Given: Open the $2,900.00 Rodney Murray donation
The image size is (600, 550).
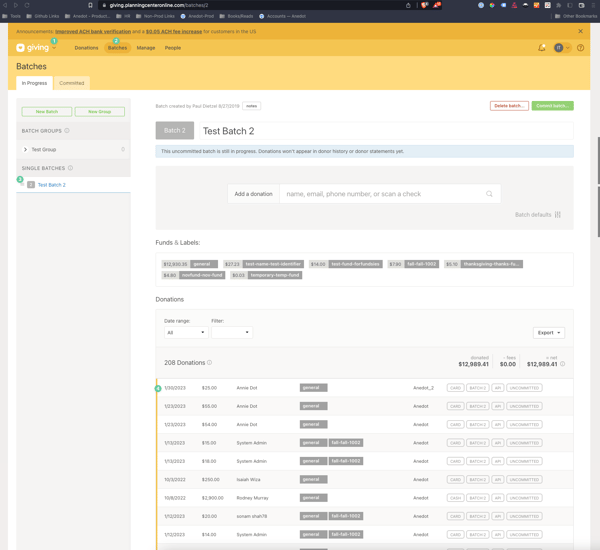Looking at the screenshot, I should (x=365, y=498).
